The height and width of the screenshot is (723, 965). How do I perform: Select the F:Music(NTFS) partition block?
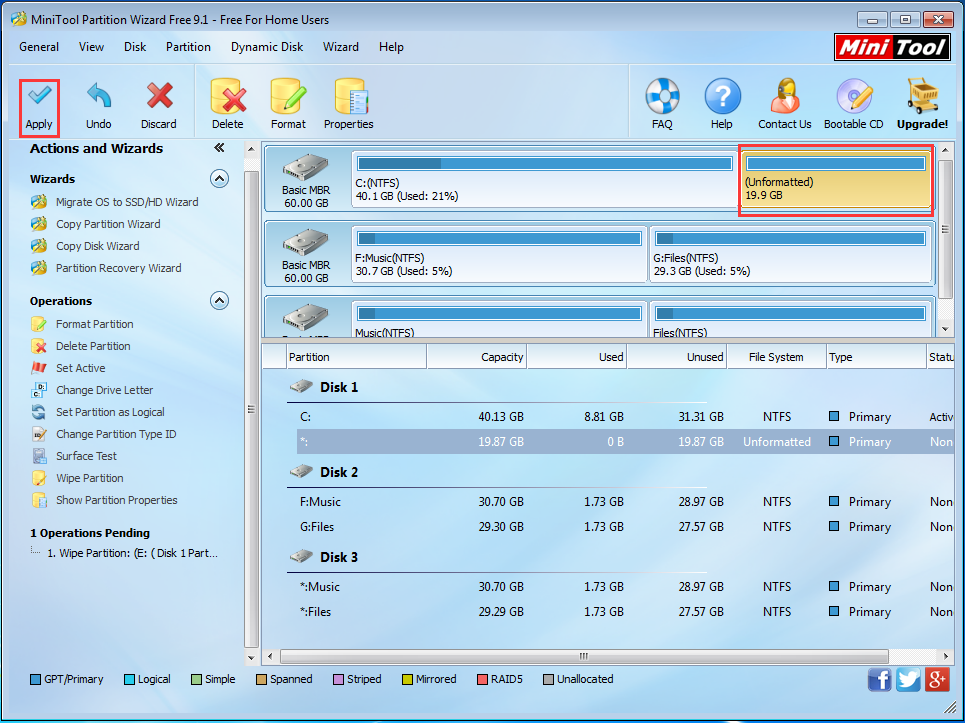499,255
